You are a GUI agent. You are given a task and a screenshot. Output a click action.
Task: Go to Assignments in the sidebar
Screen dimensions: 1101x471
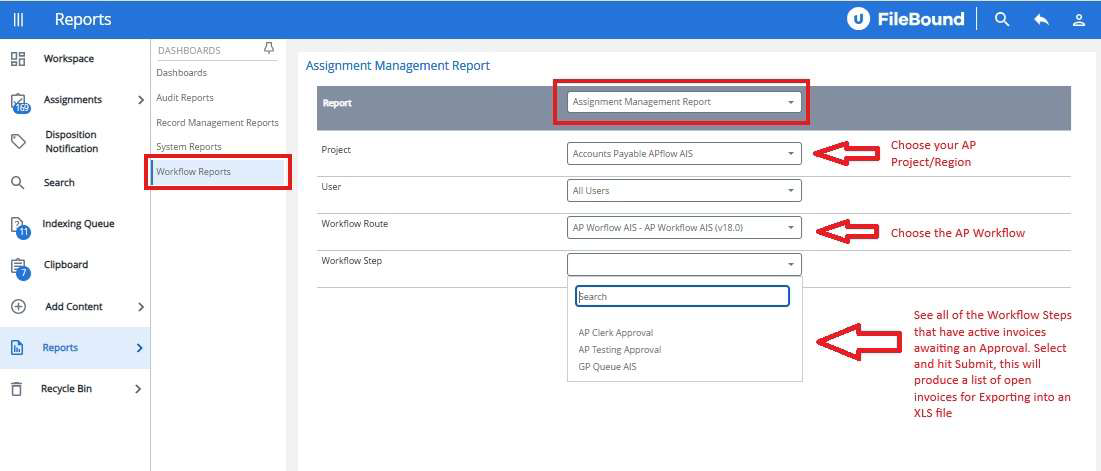(73, 100)
